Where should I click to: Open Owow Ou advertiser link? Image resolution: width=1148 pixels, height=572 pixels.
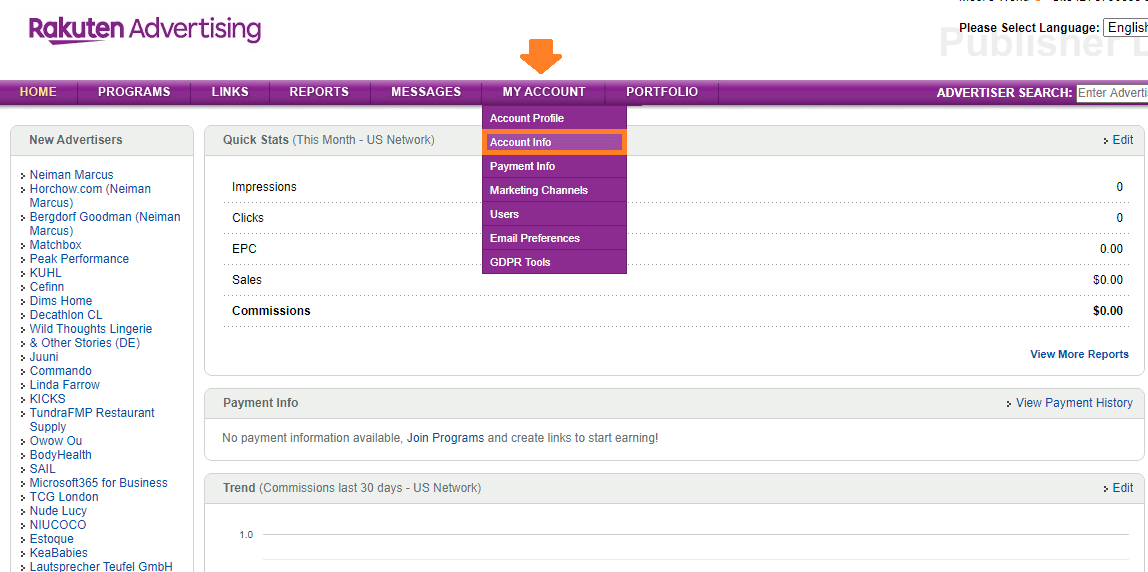click(56, 441)
